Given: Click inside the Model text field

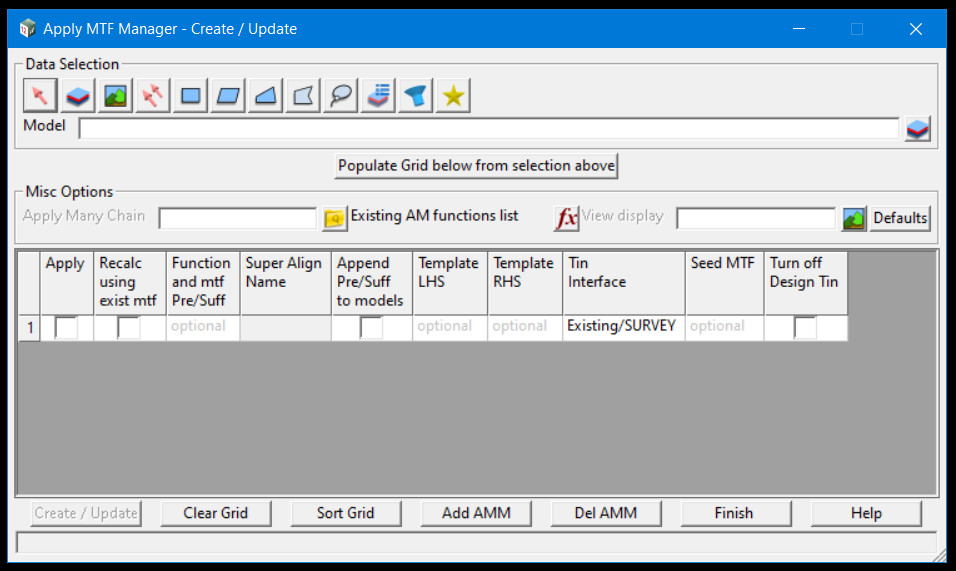Looking at the screenshot, I should pos(488,128).
